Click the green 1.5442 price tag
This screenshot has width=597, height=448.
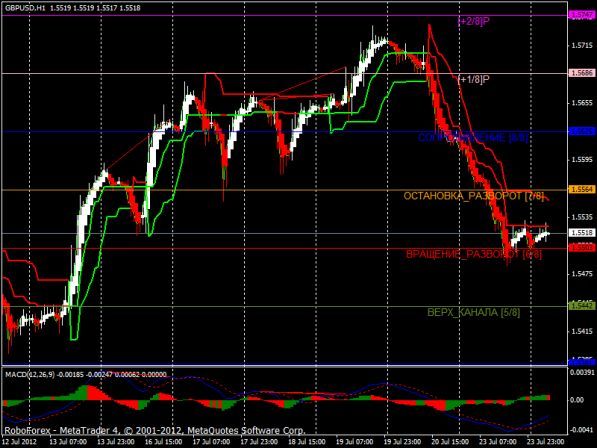[582, 306]
